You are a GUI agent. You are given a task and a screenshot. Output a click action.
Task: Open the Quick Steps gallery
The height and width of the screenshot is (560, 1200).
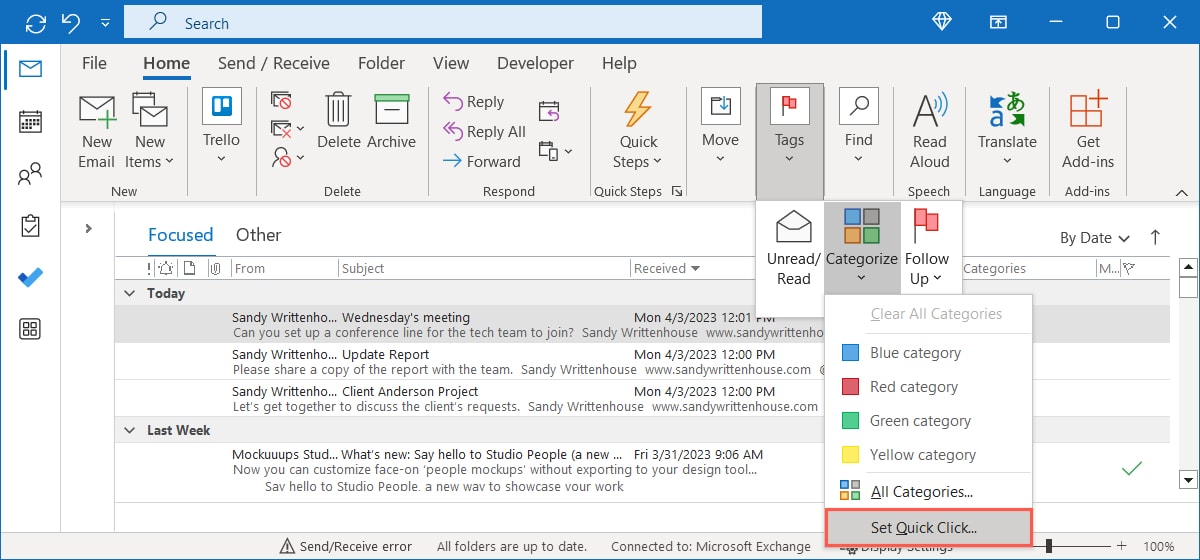point(638,131)
